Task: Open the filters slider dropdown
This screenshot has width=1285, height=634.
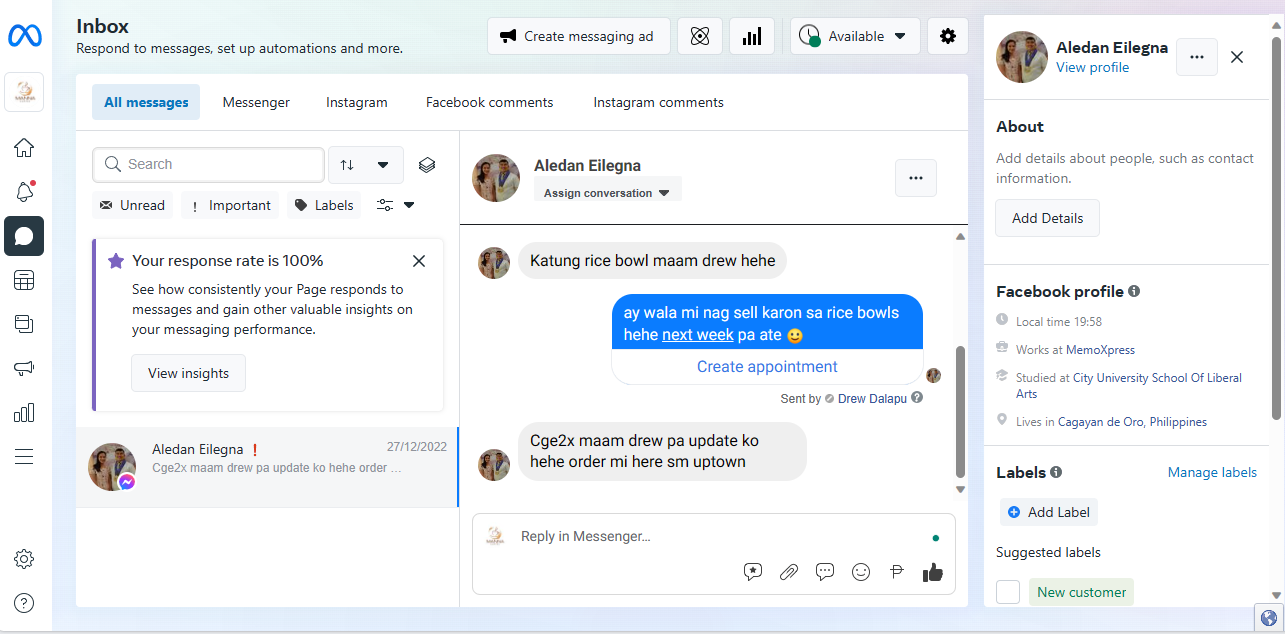Action: click(x=396, y=205)
